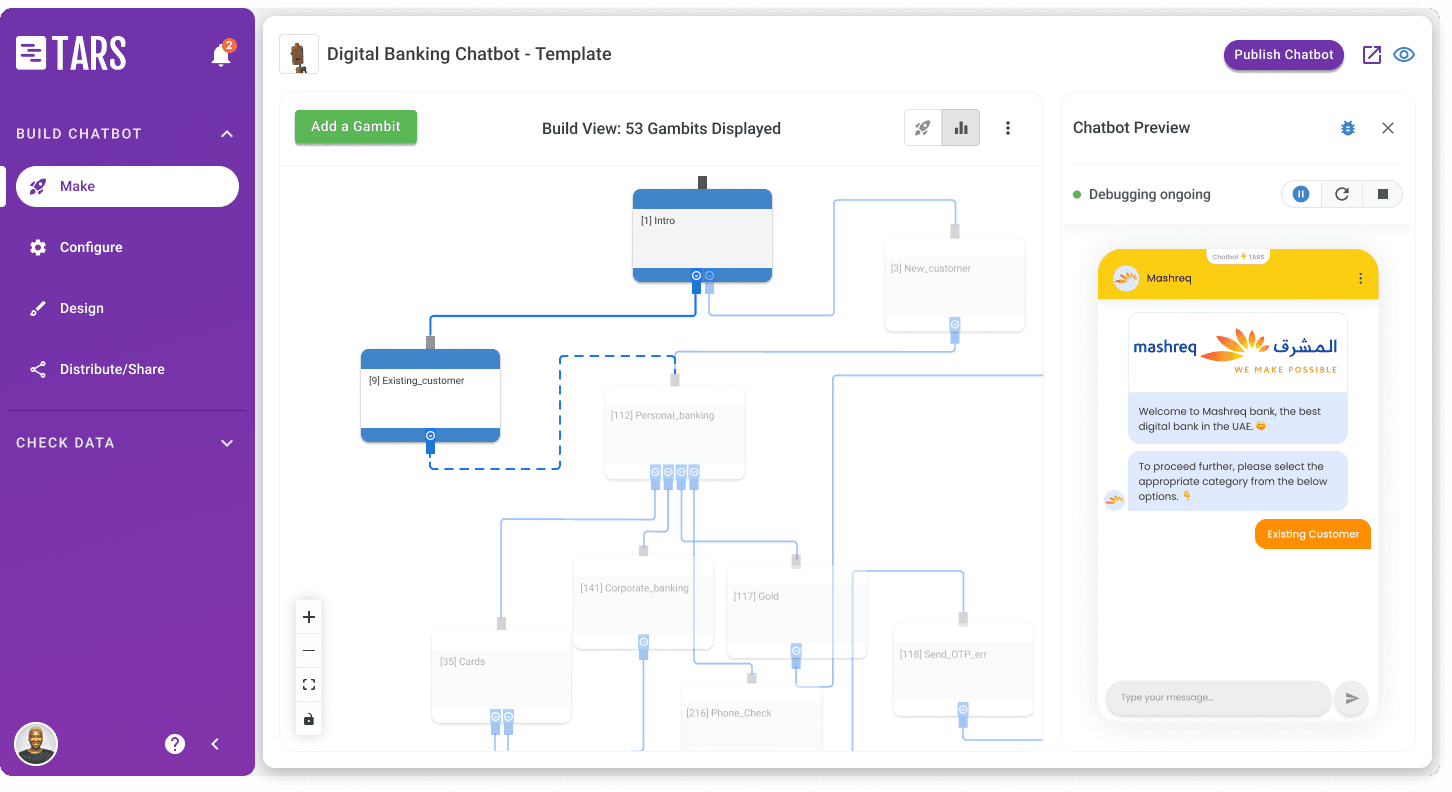Click the Debugging ongoing status text

click(x=1149, y=195)
